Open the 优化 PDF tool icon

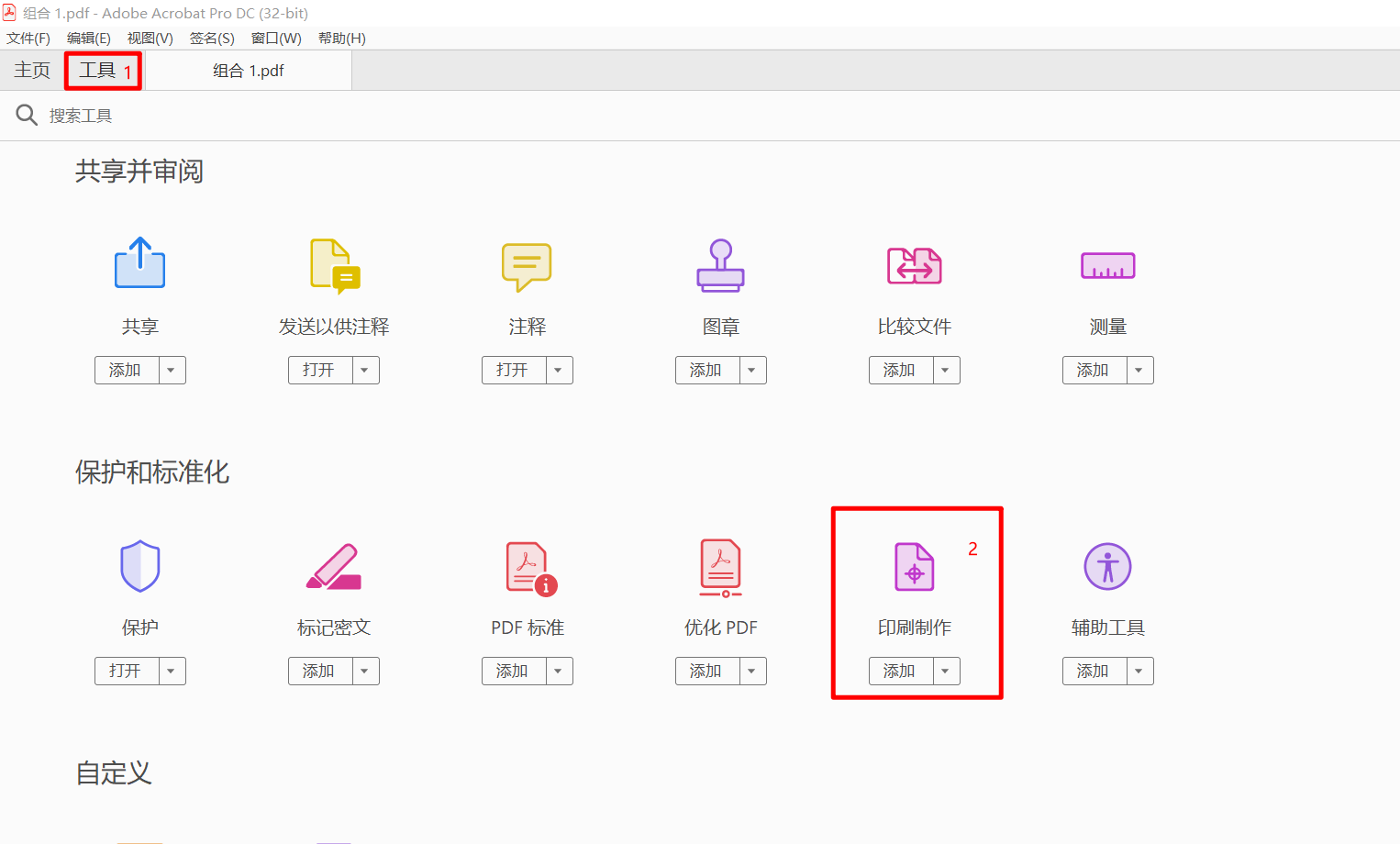[720, 567]
